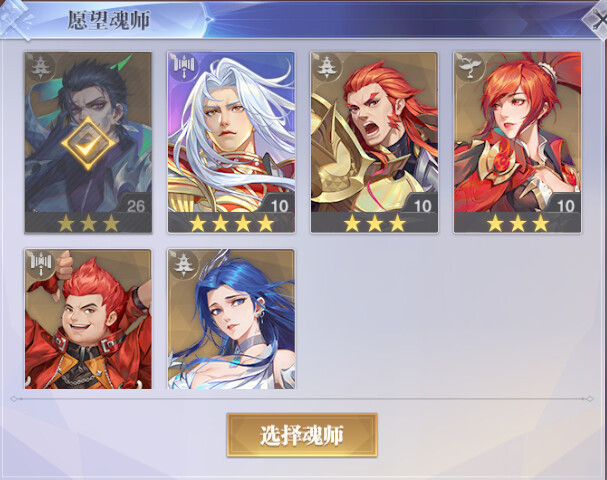The height and width of the screenshot is (480, 607).
Task: Select the shouting gold-armored warrior card
Action: 374,142
